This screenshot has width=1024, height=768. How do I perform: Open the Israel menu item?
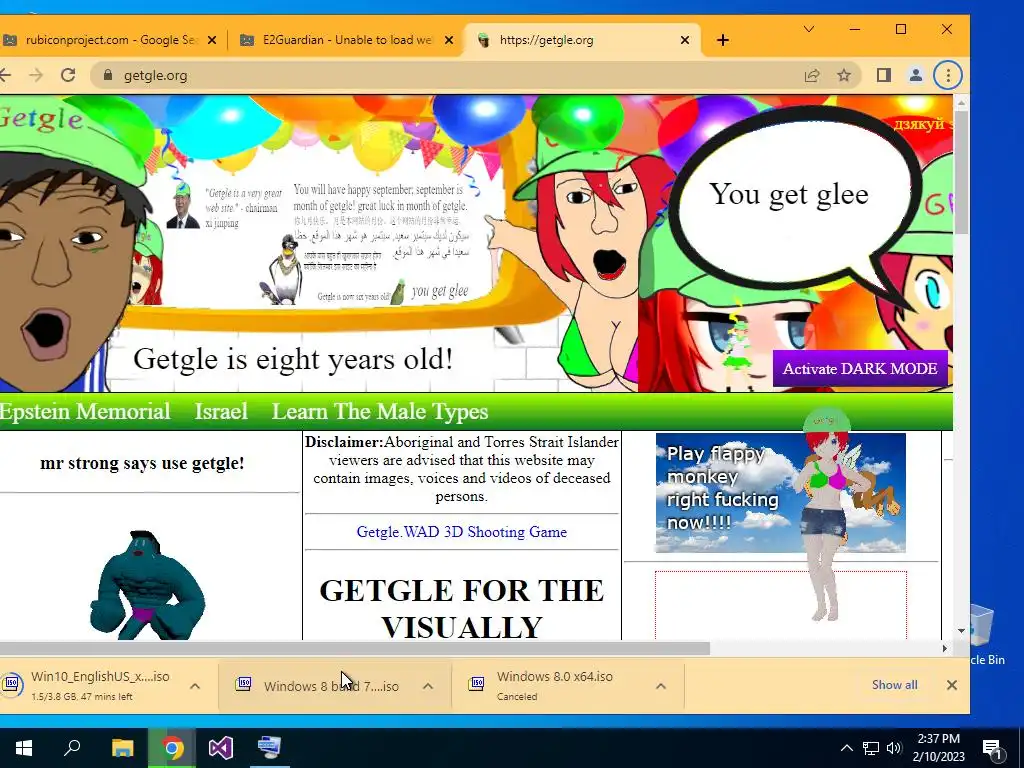click(x=221, y=411)
